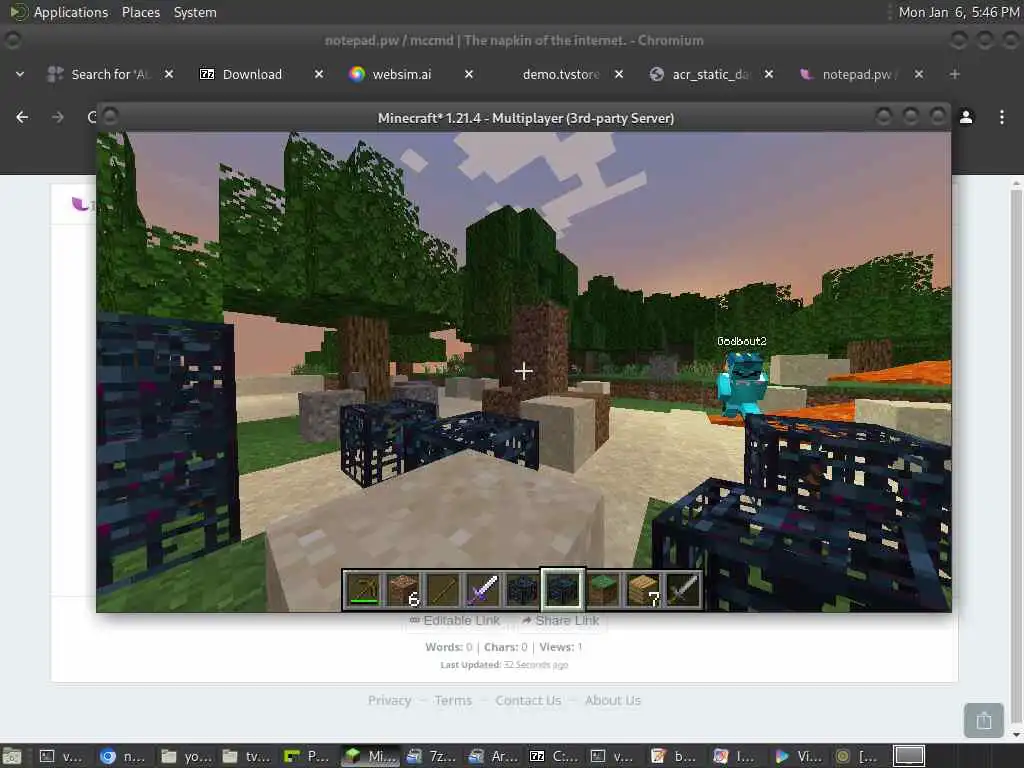Image resolution: width=1024 pixels, height=768 pixels.
Task: Select the dirt block stack of 6
Action: click(403, 590)
